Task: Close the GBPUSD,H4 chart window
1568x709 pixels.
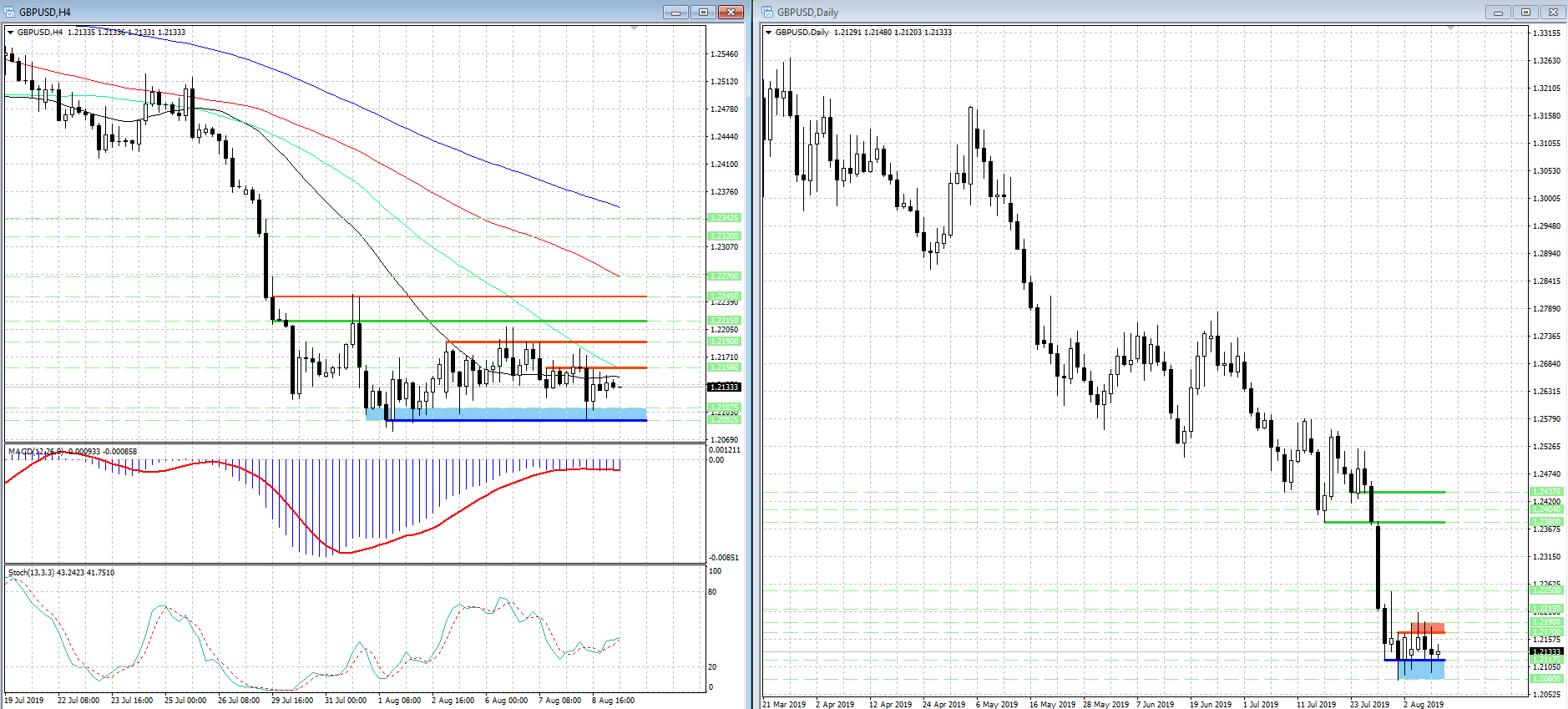Action: [x=731, y=12]
